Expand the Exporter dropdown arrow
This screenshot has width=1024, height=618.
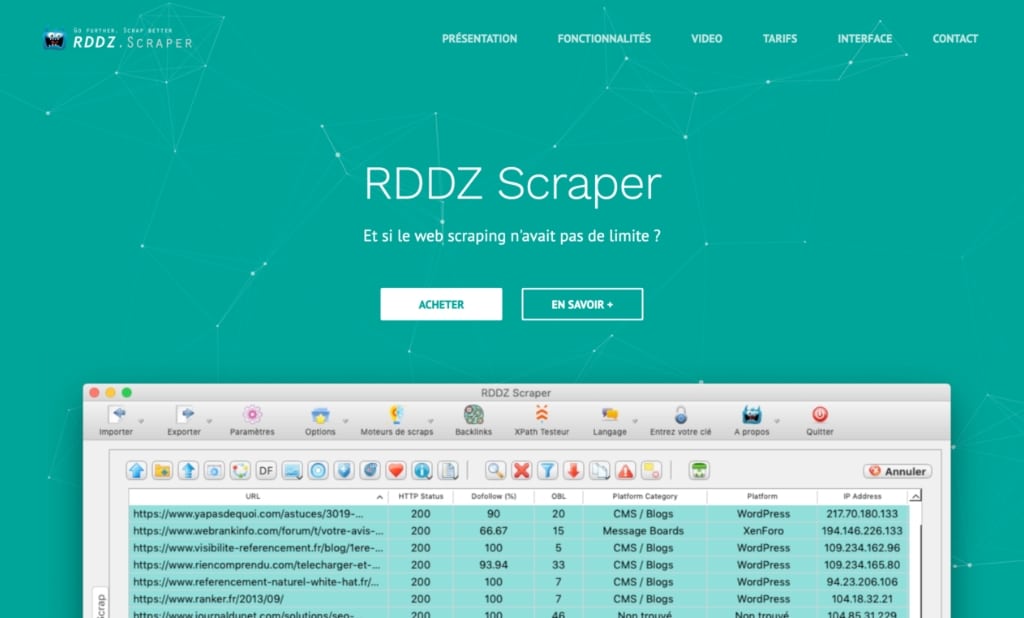tap(209, 421)
